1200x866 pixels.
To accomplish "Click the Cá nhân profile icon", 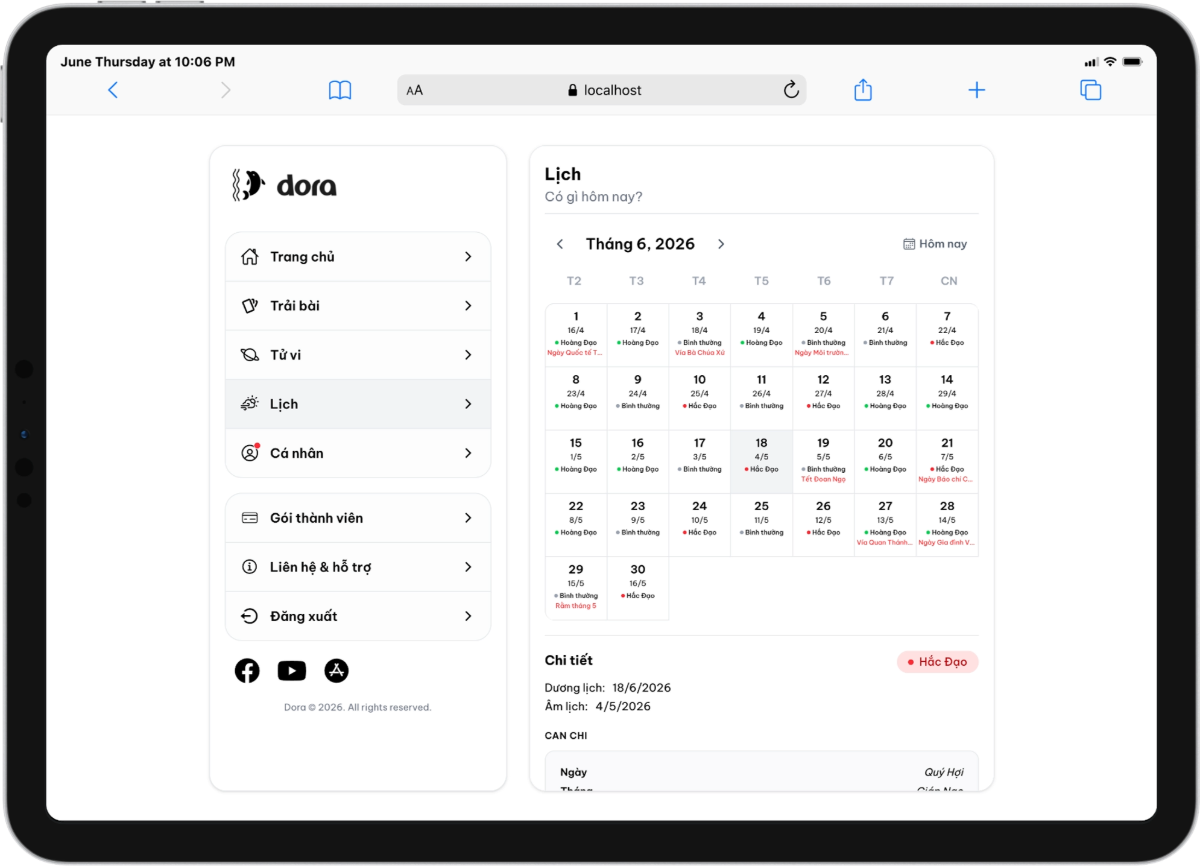I will (250, 453).
